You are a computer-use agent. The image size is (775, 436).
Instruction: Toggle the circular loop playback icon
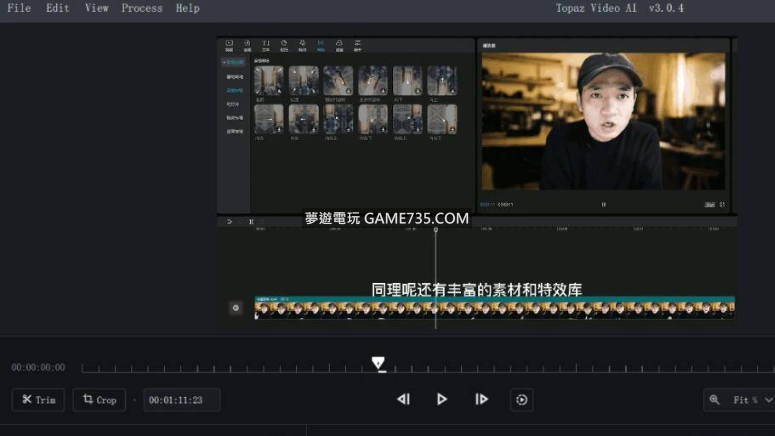(521, 400)
